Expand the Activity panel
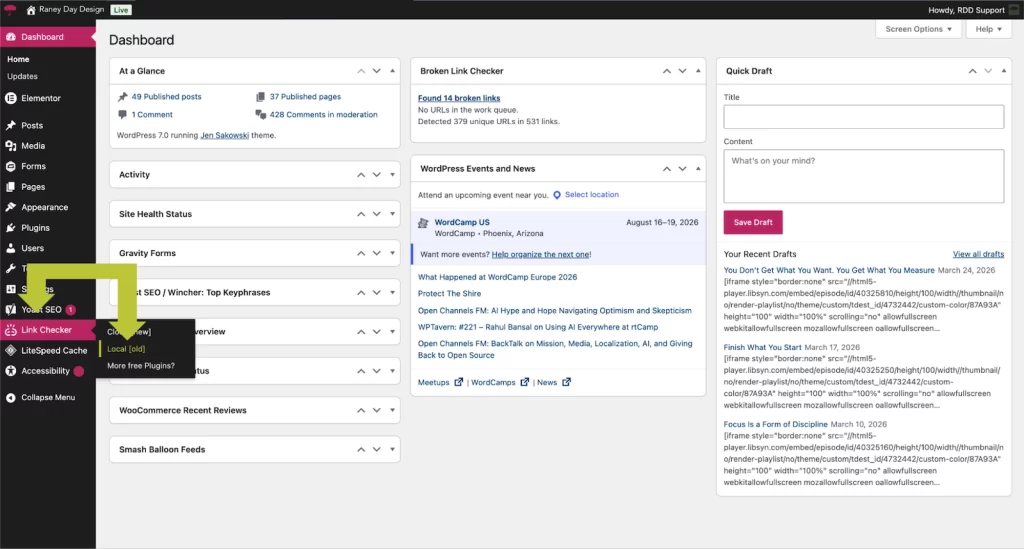The width and height of the screenshot is (1024, 549). pyautogui.click(x=392, y=175)
